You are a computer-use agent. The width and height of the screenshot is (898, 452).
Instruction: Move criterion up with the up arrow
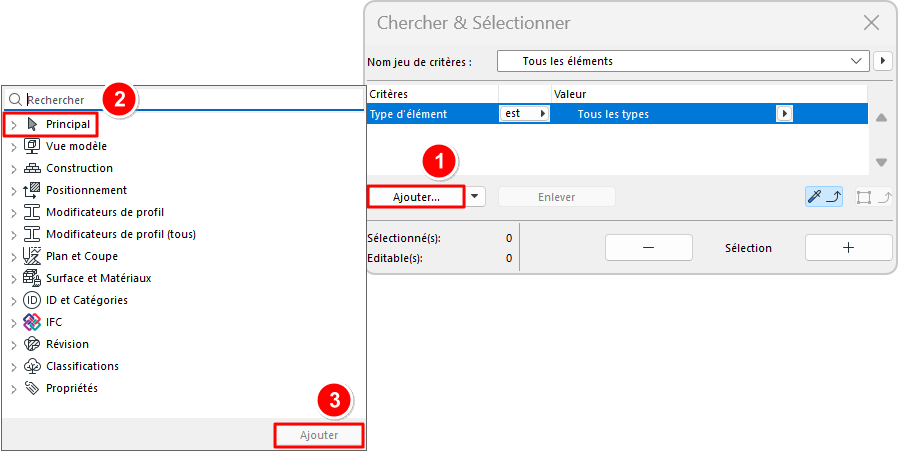(881, 117)
